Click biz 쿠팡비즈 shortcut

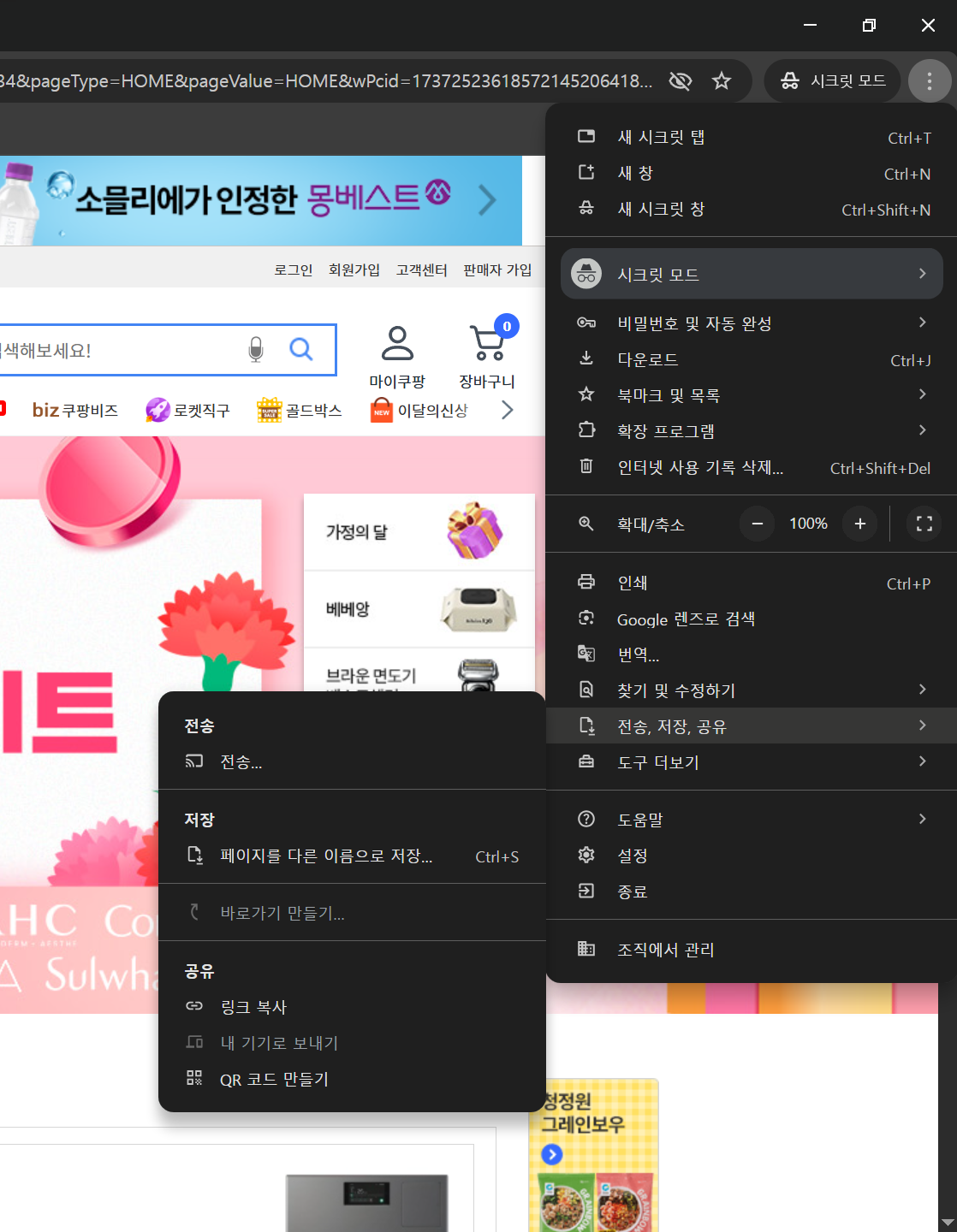[x=75, y=410]
